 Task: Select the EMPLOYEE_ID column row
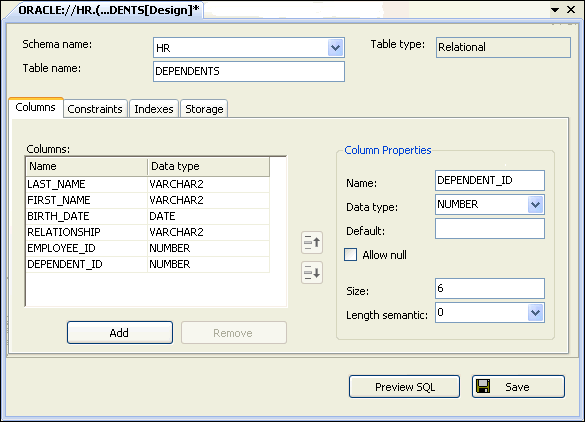click(148, 248)
